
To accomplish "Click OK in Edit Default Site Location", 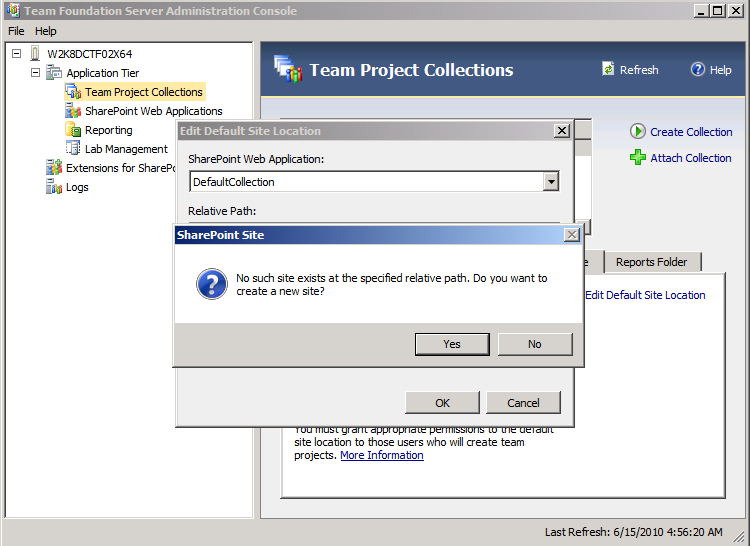I will pos(442,403).
